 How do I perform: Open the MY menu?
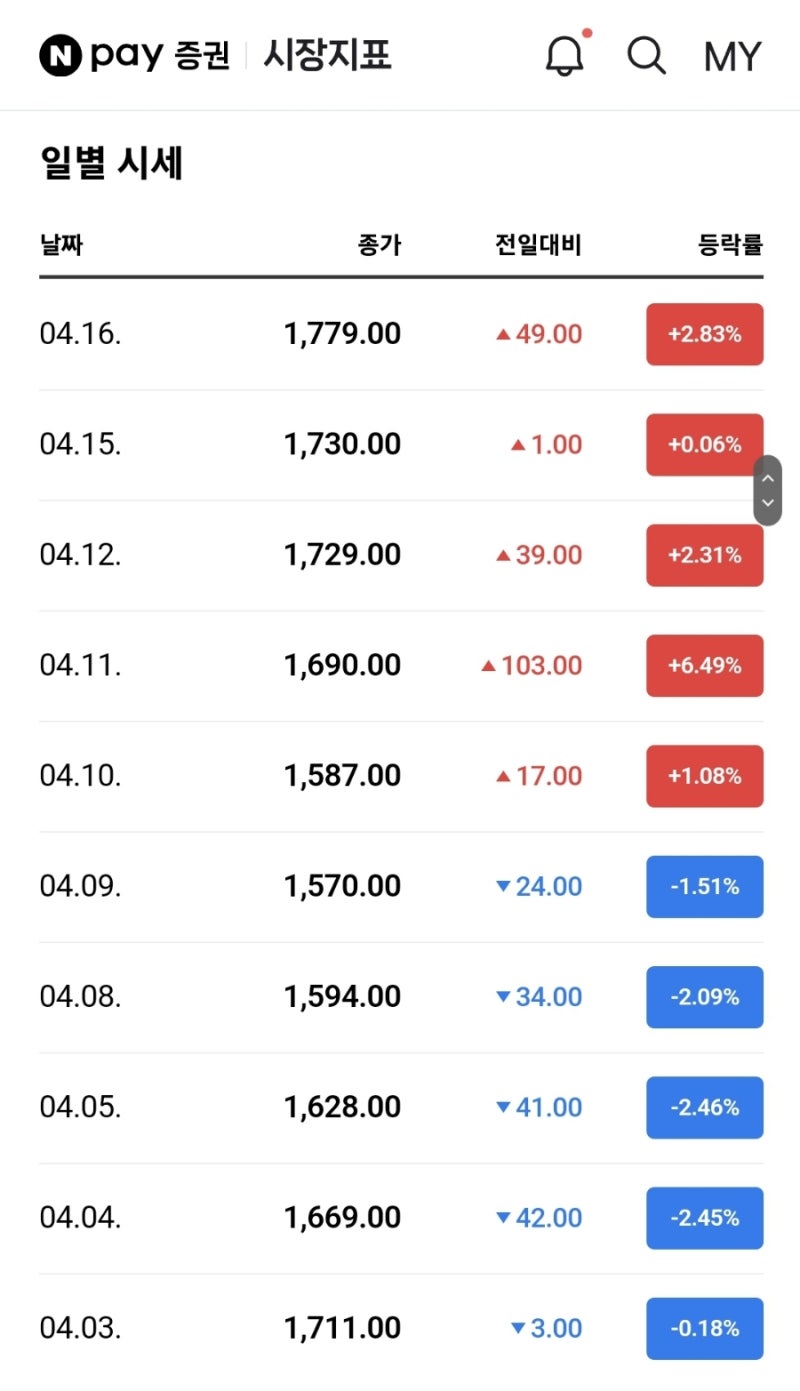click(732, 56)
